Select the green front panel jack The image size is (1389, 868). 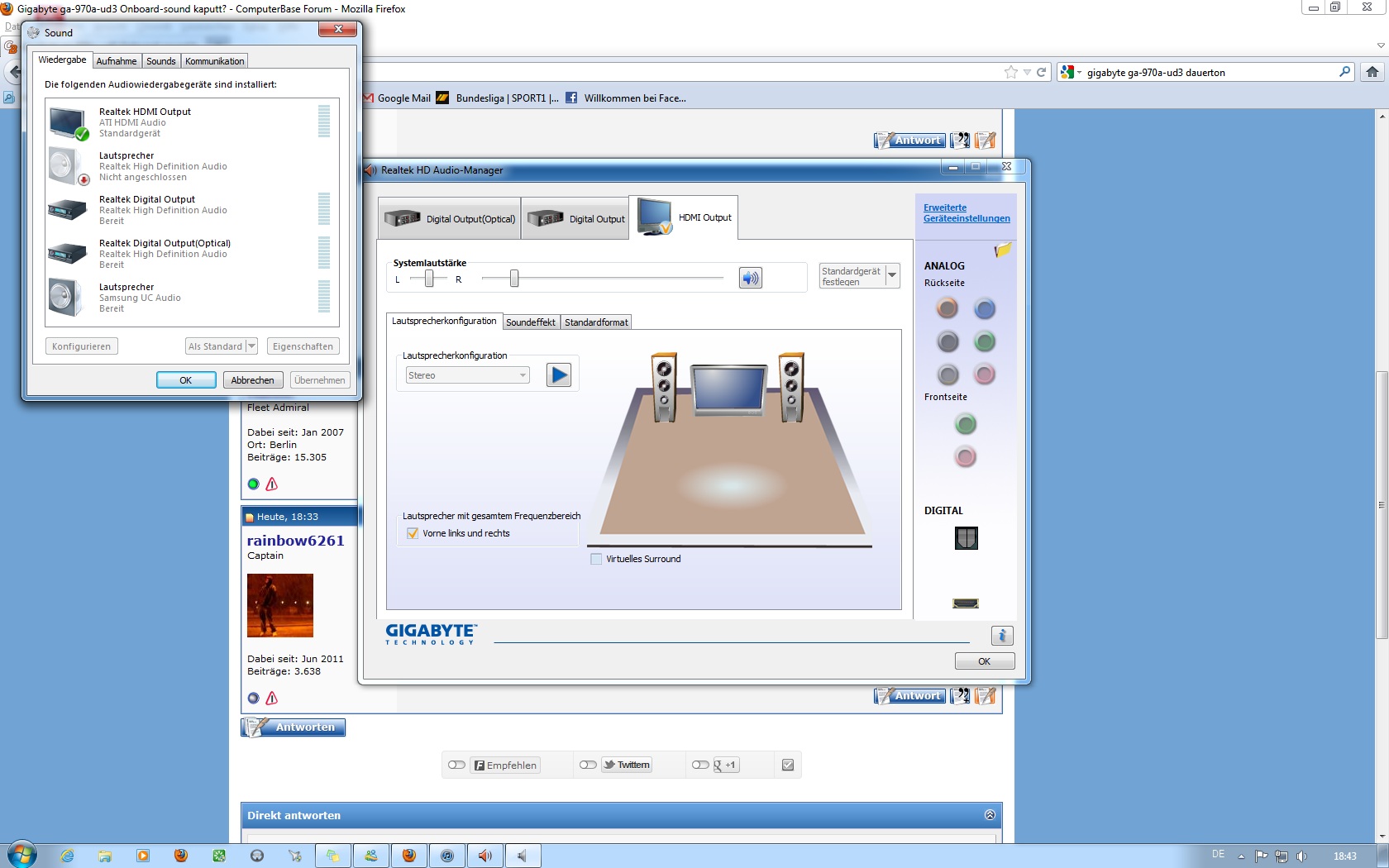(x=966, y=424)
